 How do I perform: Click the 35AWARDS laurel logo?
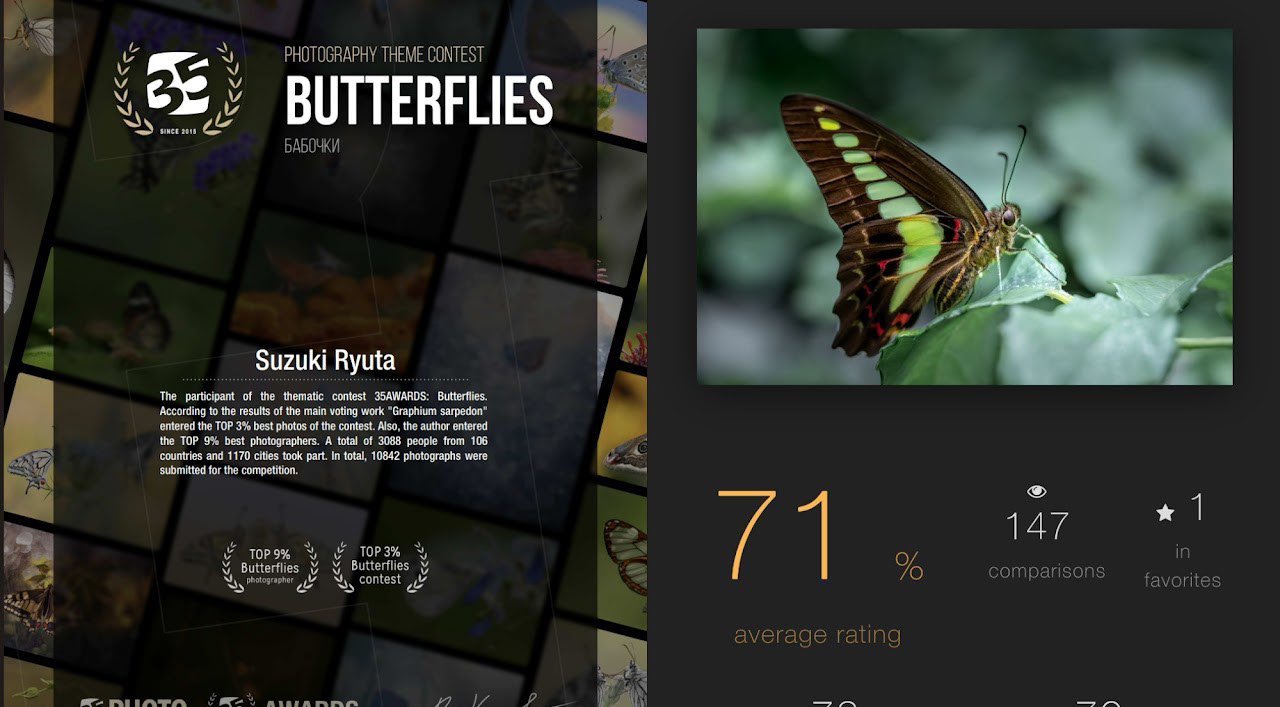[178, 89]
